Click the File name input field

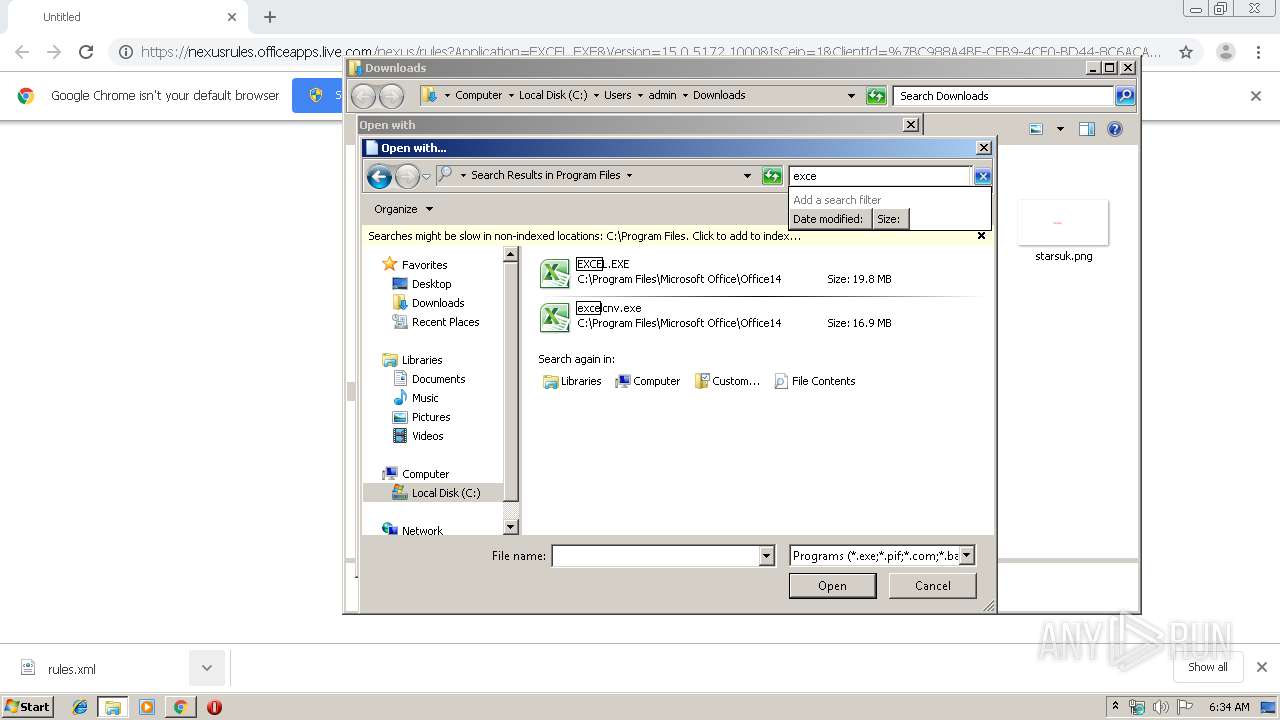coord(656,556)
